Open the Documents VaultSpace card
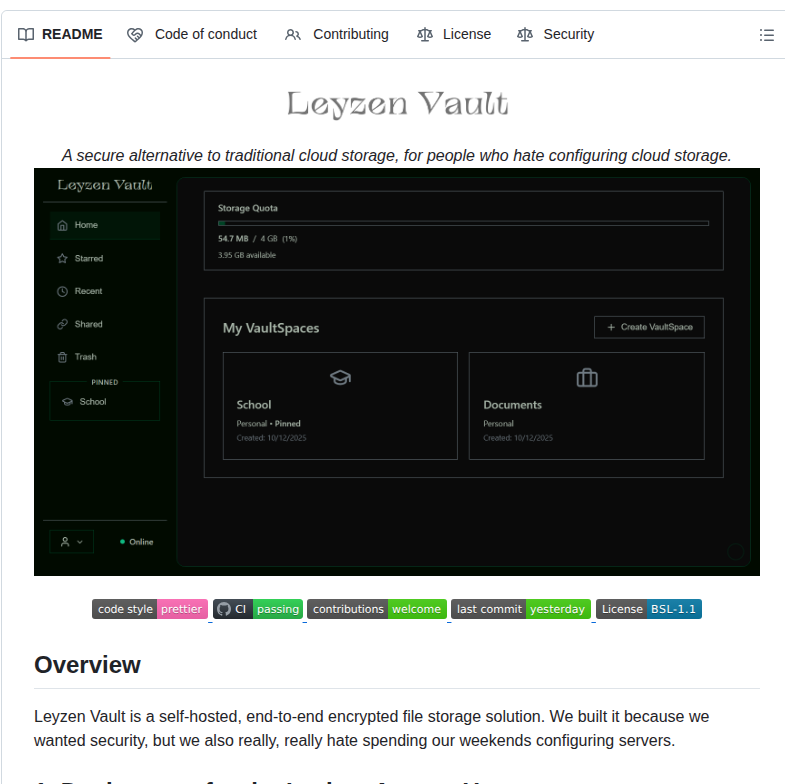Viewport: 785px width, 784px height. [x=587, y=406]
